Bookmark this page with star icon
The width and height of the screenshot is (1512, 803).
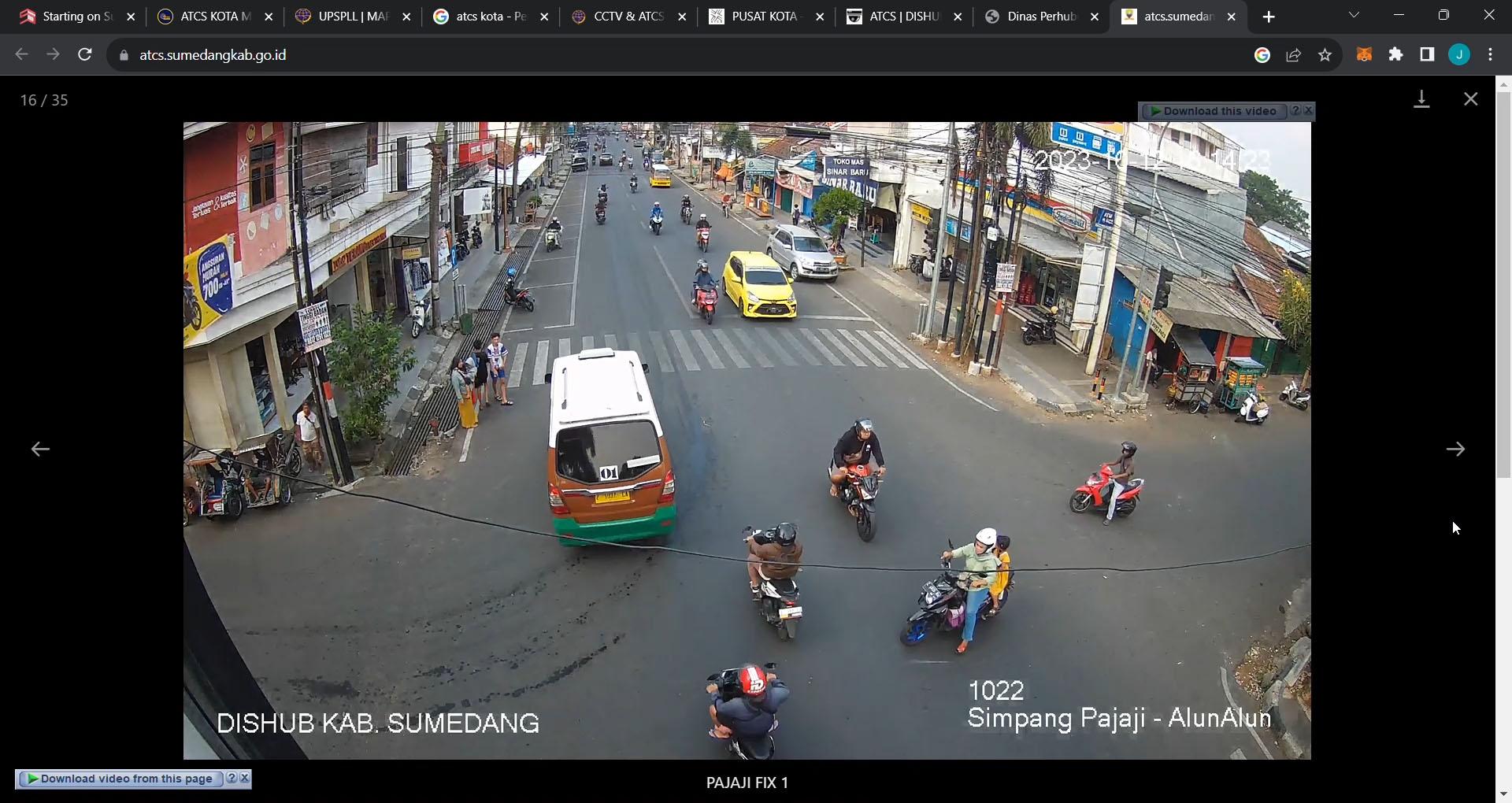[1325, 54]
